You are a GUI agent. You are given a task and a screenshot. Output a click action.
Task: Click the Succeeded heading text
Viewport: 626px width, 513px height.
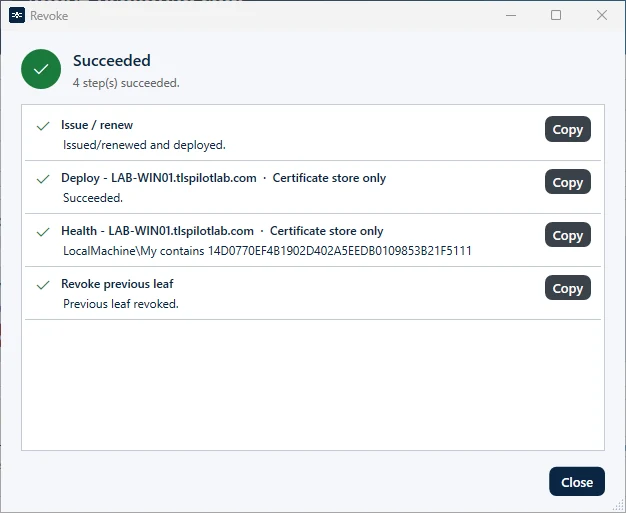pos(112,61)
